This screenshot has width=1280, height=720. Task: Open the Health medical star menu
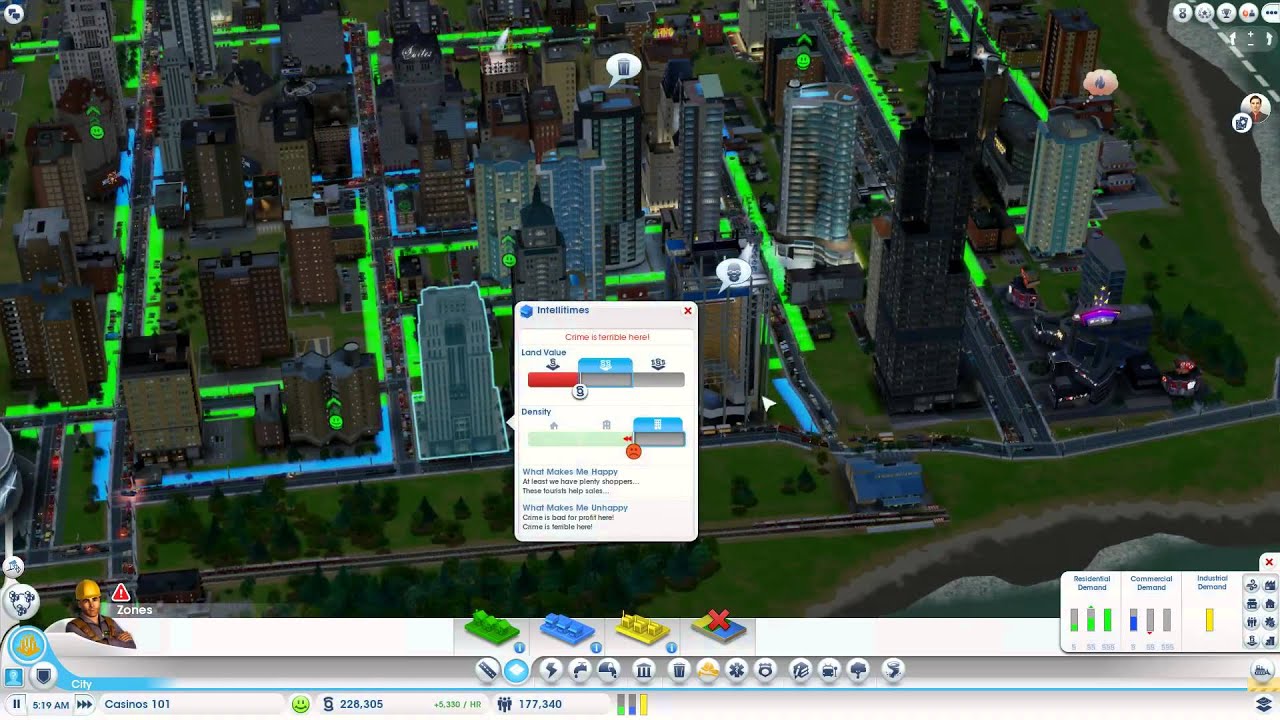pos(737,670)
